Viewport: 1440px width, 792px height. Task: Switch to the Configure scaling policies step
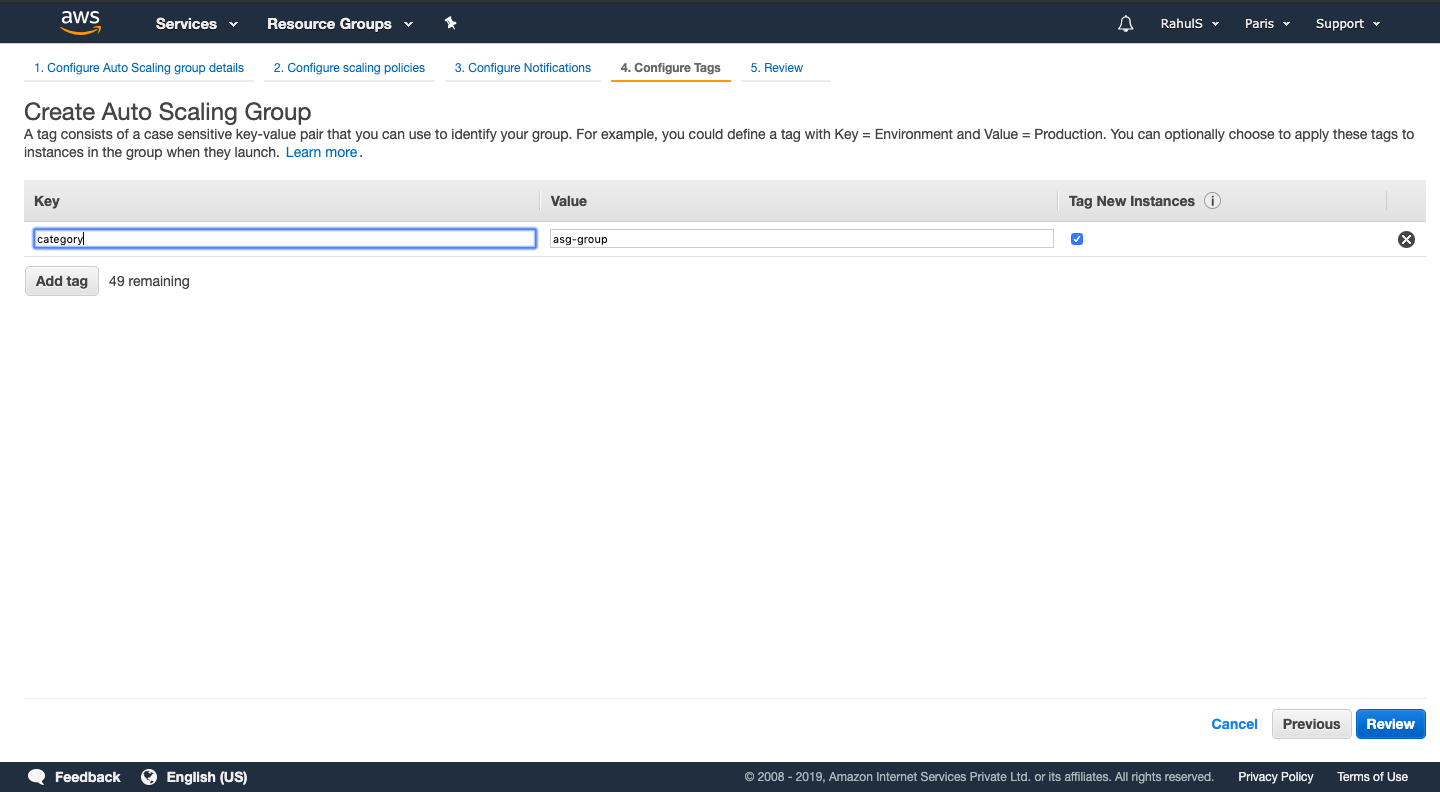coord(349,67)
